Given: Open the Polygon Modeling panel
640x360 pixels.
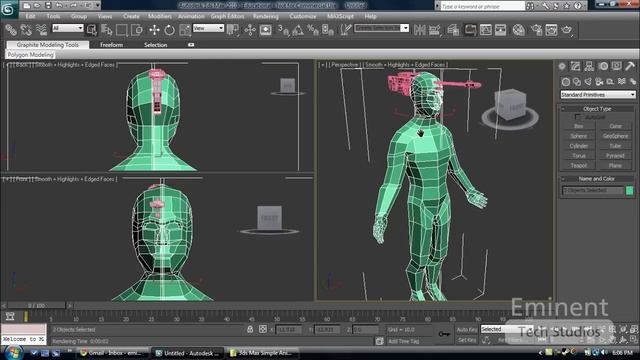Looking at the screenshot, I should tap(31, 55).
